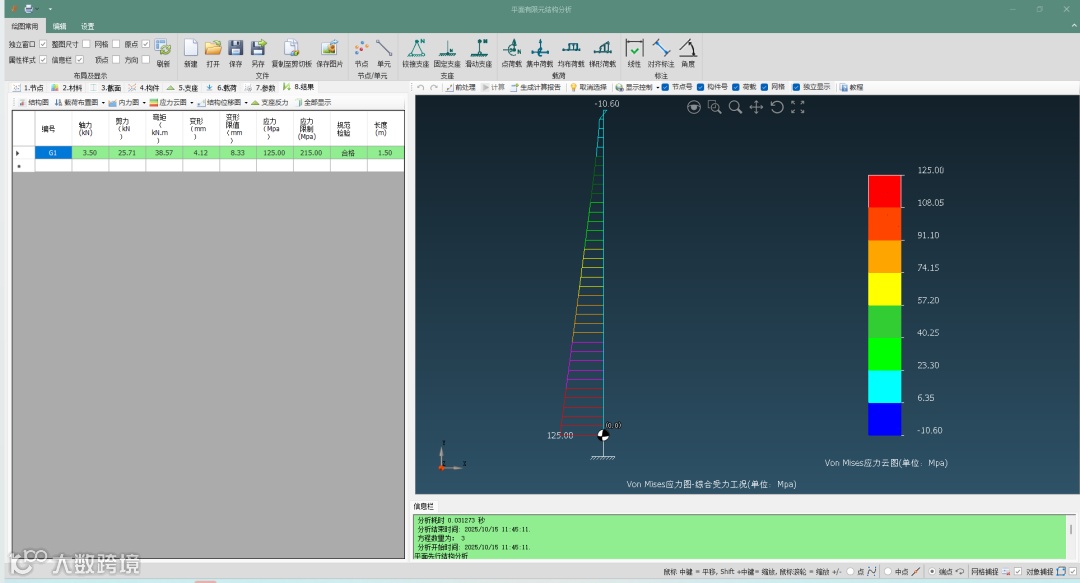The image size is (1080, 583).
Task: Click the 铰接支座 hinged support icon
Action: point(414,48)
